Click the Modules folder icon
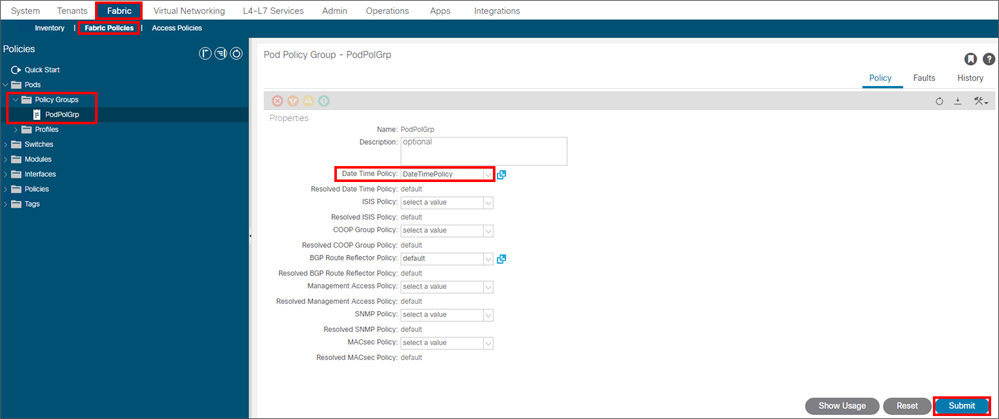Image resolution: width=999 pixels, height=419 pixels. (x=17, y=159)
